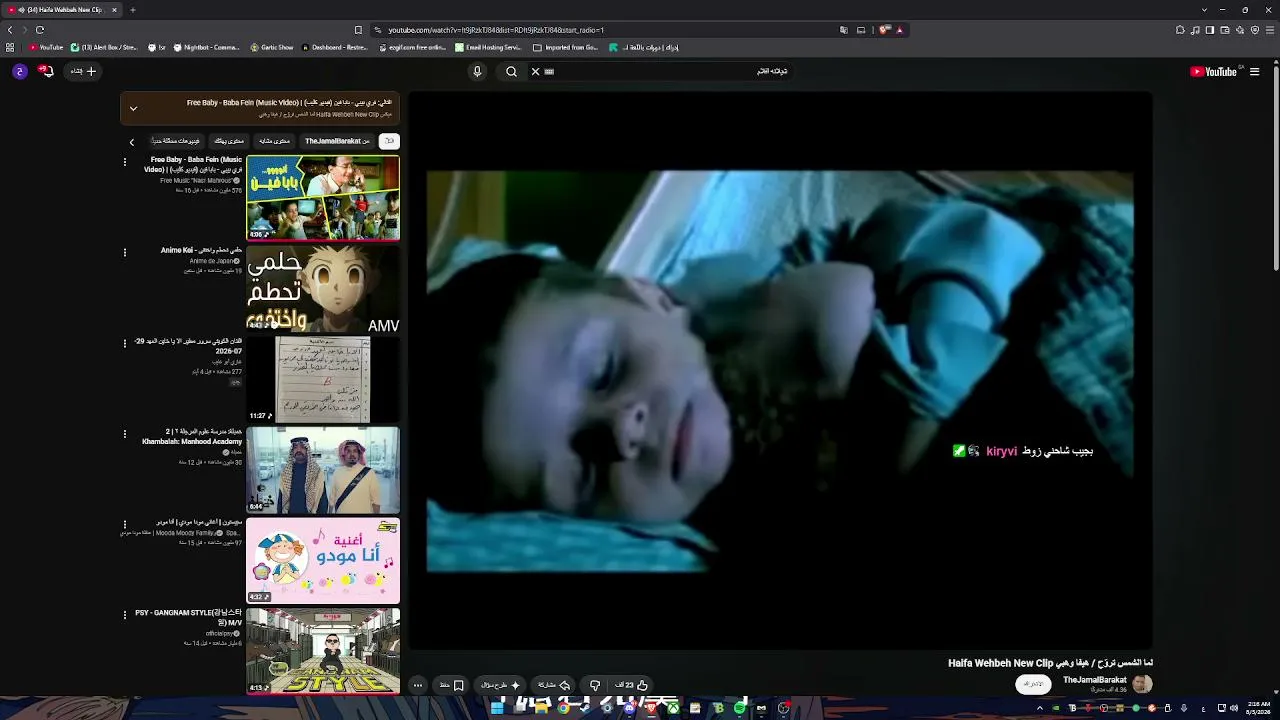Image resolution: width=1280 pixels, height=720 pixels.
Task: Click the YouTube search magnifier button
Action: coord(511,71)
